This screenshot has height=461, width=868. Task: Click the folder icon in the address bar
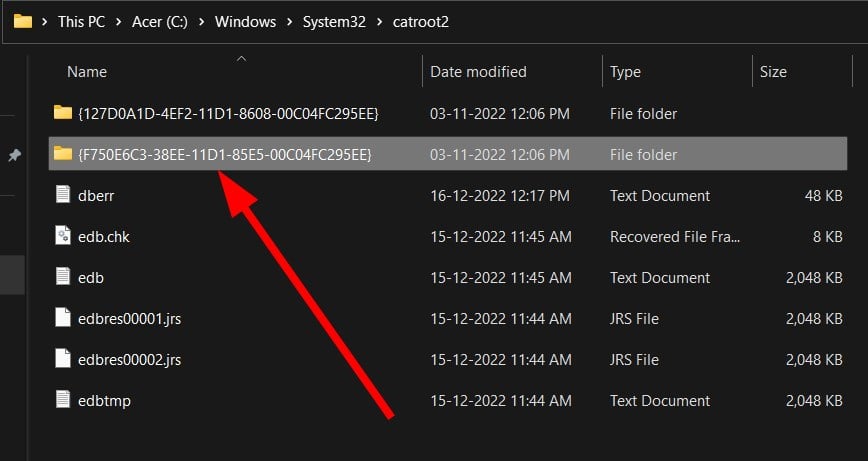(x=23, y=21)
